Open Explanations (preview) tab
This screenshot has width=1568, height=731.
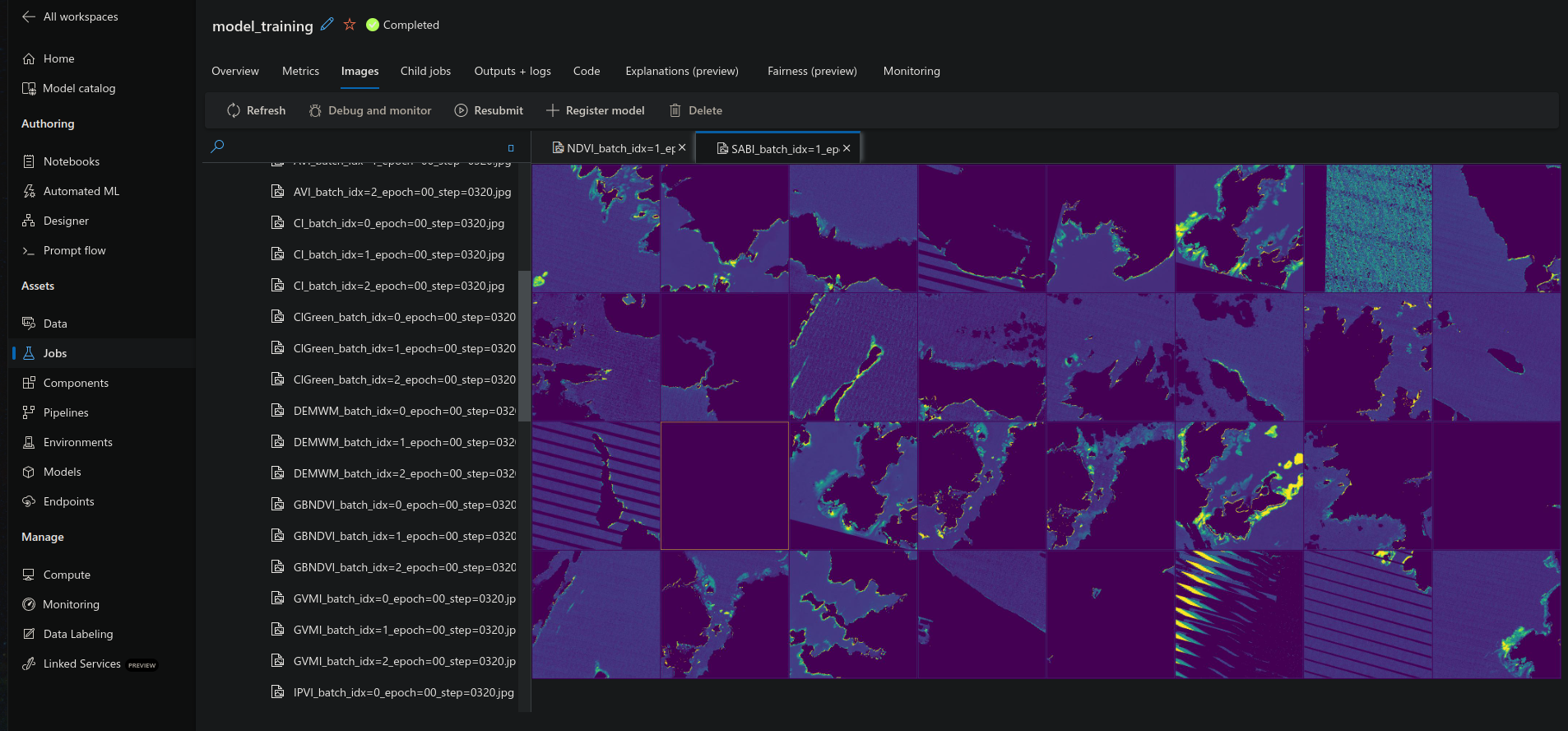(x=682, y=71)
